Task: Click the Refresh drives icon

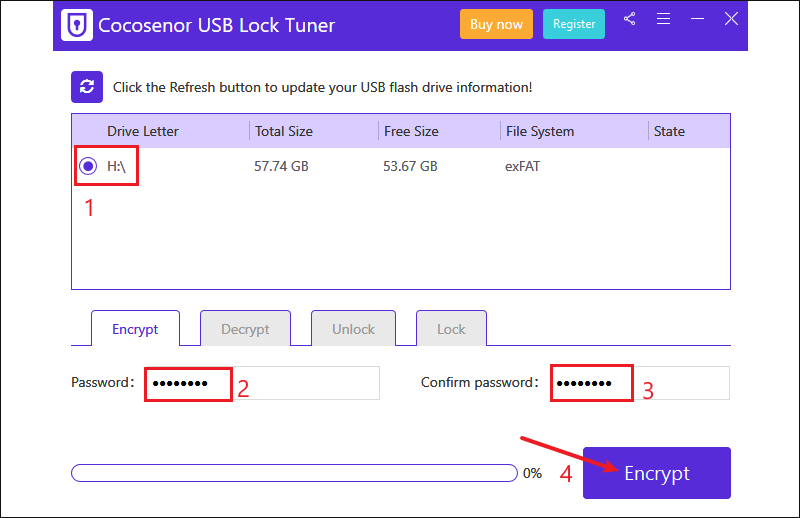Action: click(87, 87)
